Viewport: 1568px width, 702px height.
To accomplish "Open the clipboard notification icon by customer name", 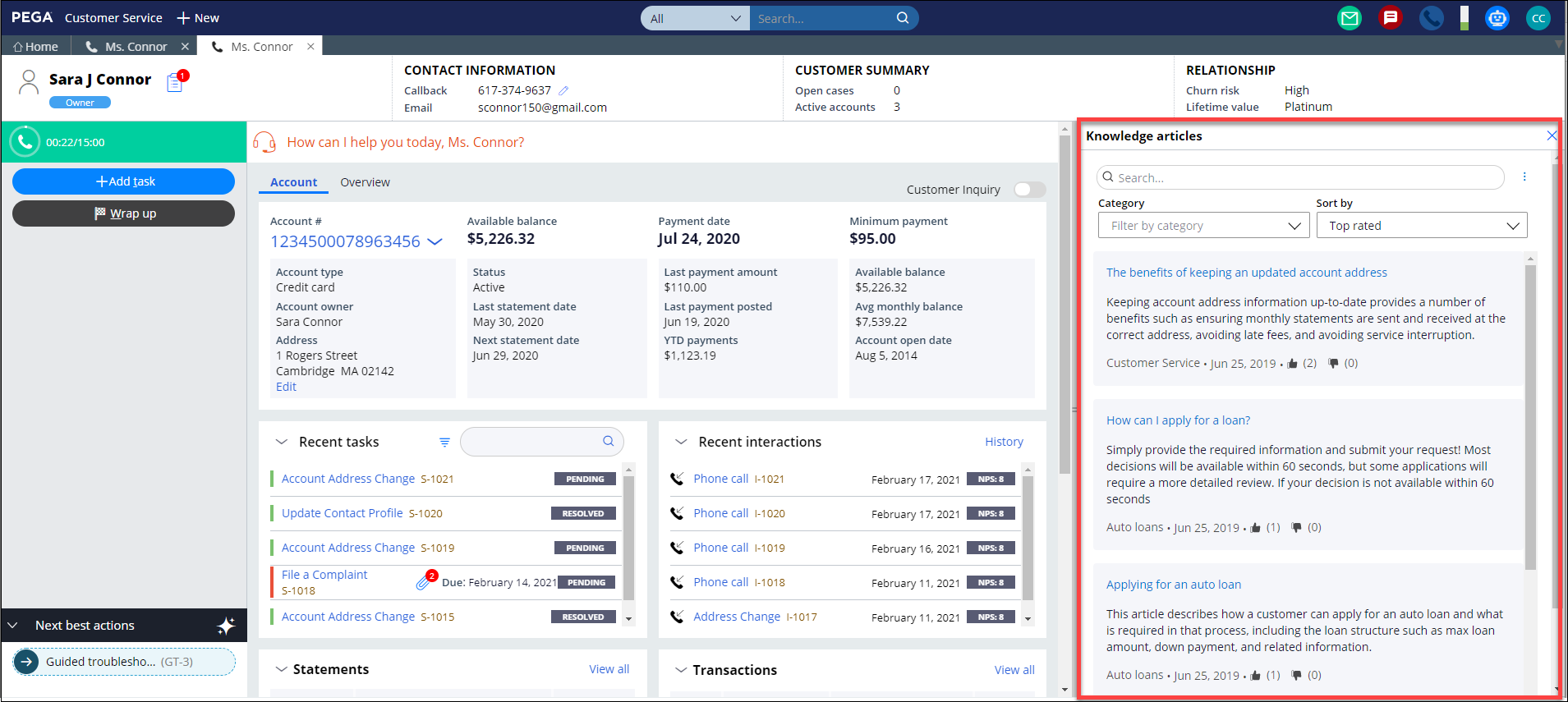I will 175,82.
